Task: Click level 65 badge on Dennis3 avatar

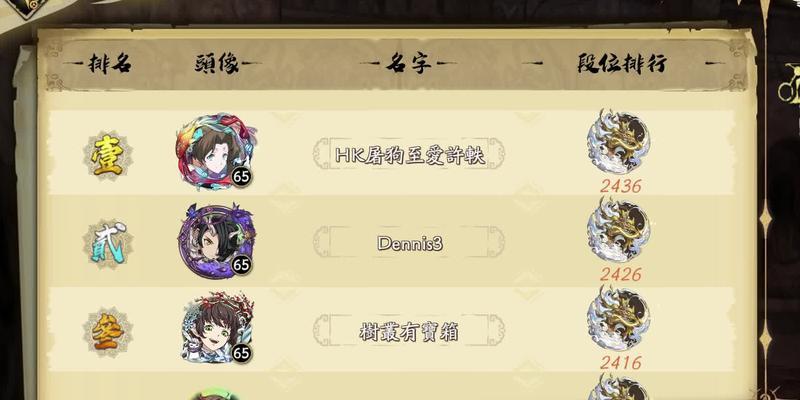Action: pos(241,264)
